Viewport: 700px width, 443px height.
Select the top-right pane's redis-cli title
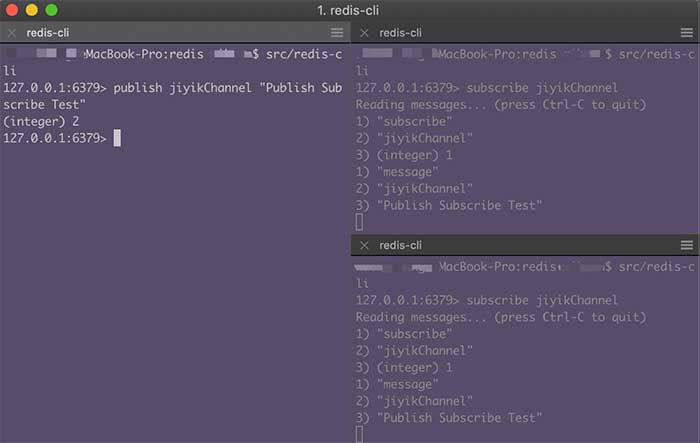400,33
